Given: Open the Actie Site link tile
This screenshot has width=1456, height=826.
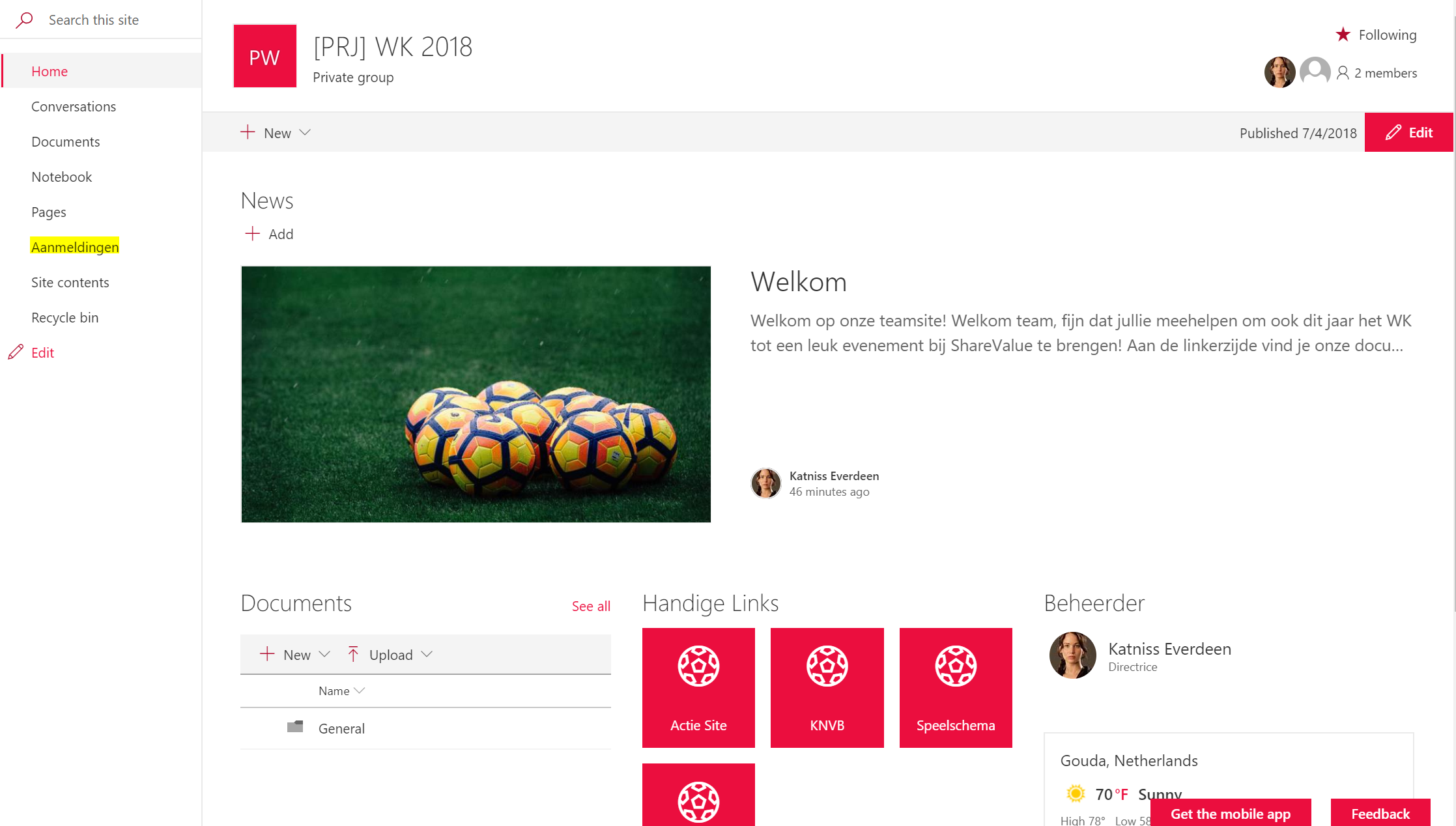Looking at the screenshot, I should coord(698,687).
